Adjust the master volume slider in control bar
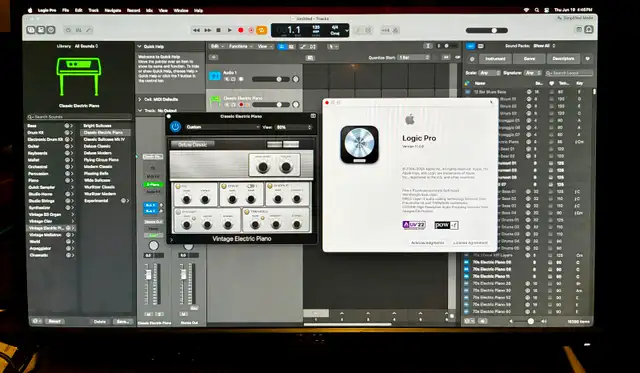 487,30
